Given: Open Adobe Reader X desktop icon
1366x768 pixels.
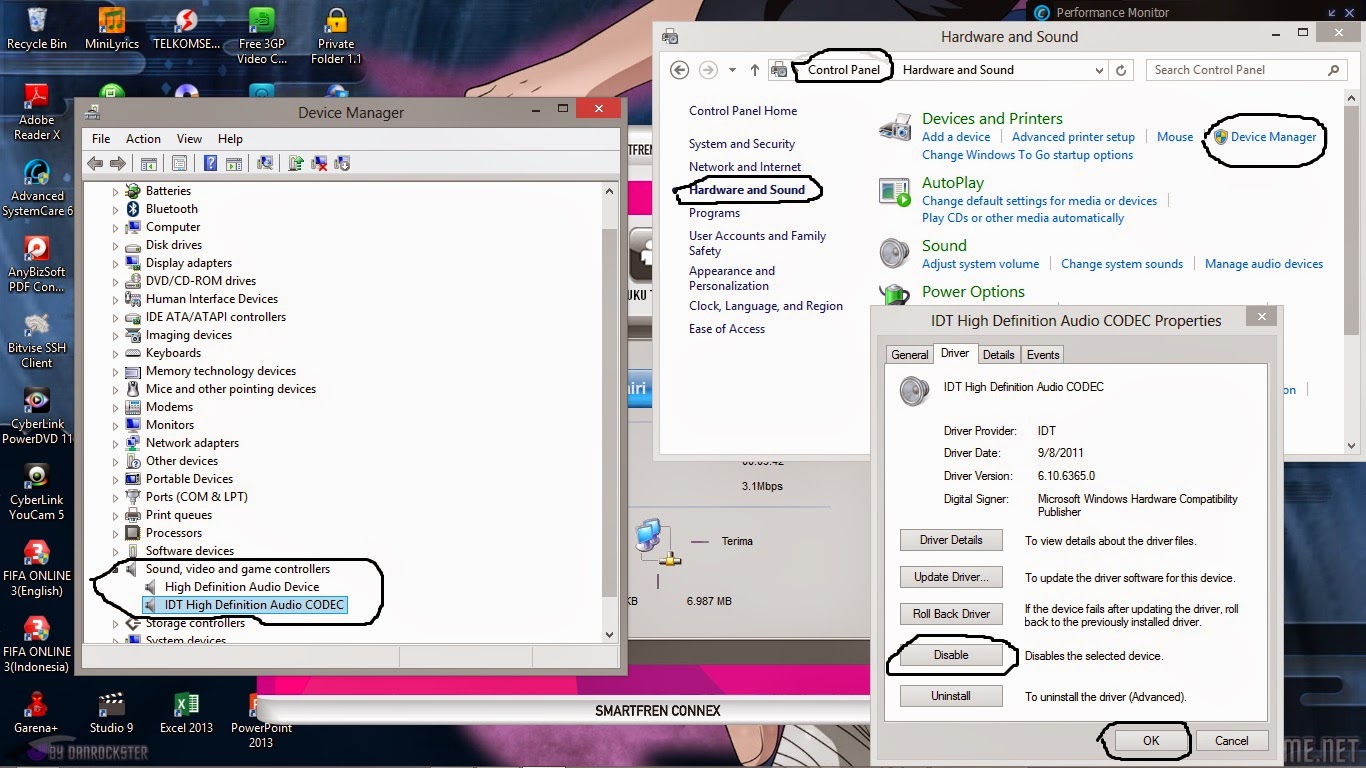Looking at the screenshot, I should 37,112.
